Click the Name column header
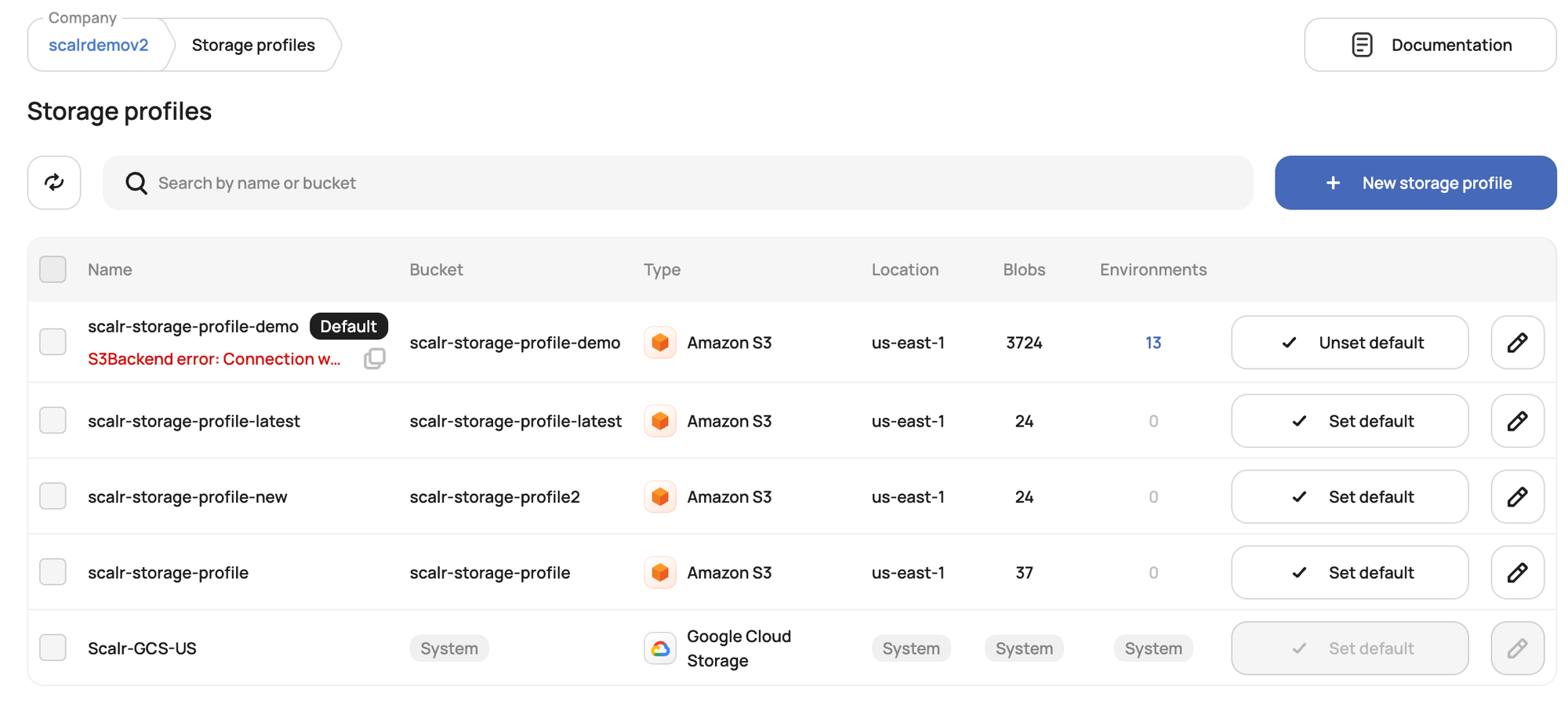The height and width of the screenshot is (701, 1568). pos(110,270)
